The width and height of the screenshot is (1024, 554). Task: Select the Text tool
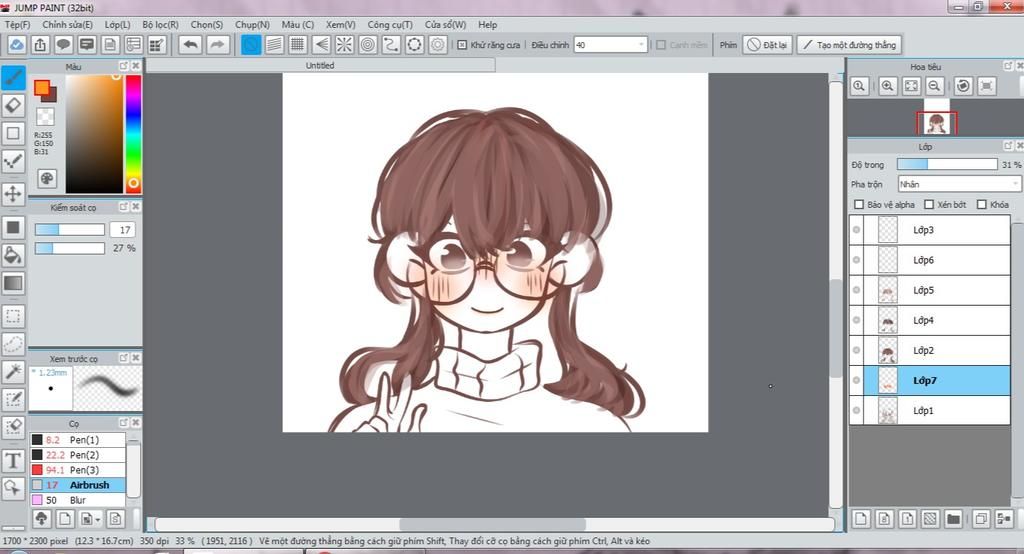(13, 461)
